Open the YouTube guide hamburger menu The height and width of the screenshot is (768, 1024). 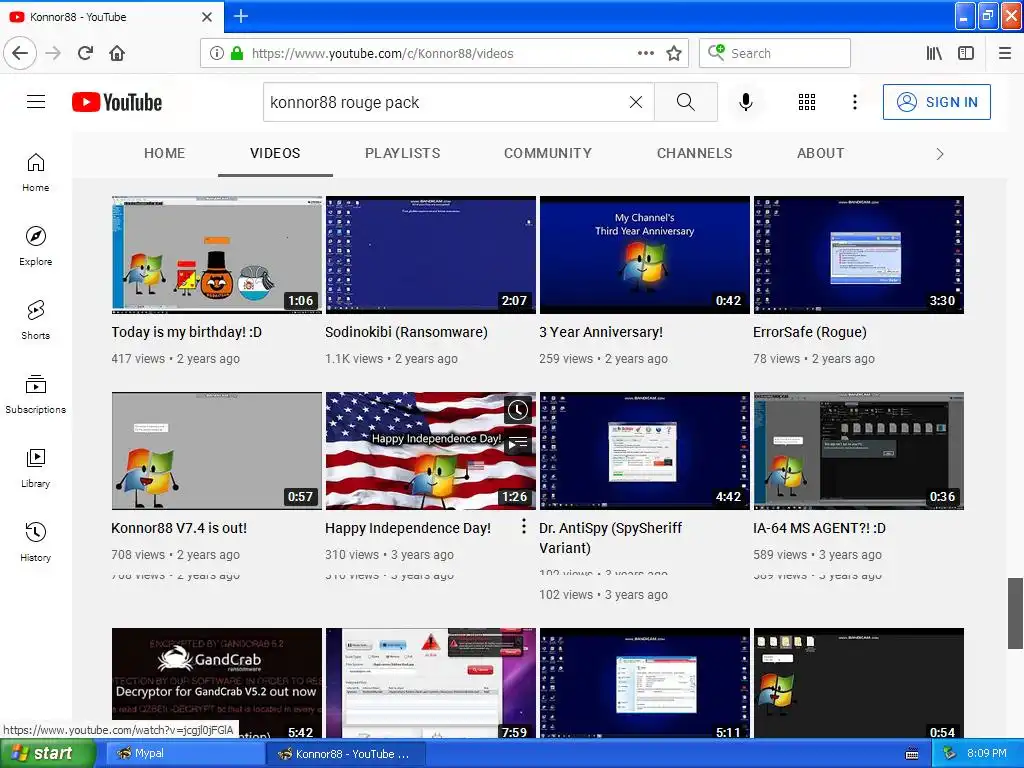pos(36,102)
